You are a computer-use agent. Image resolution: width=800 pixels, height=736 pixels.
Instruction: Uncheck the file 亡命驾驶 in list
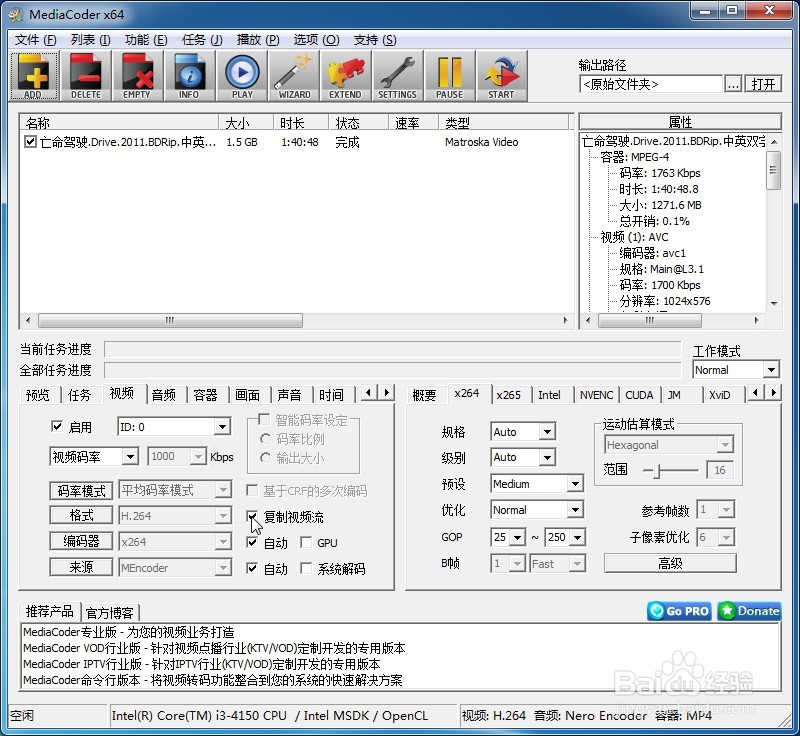click(30, 141)
